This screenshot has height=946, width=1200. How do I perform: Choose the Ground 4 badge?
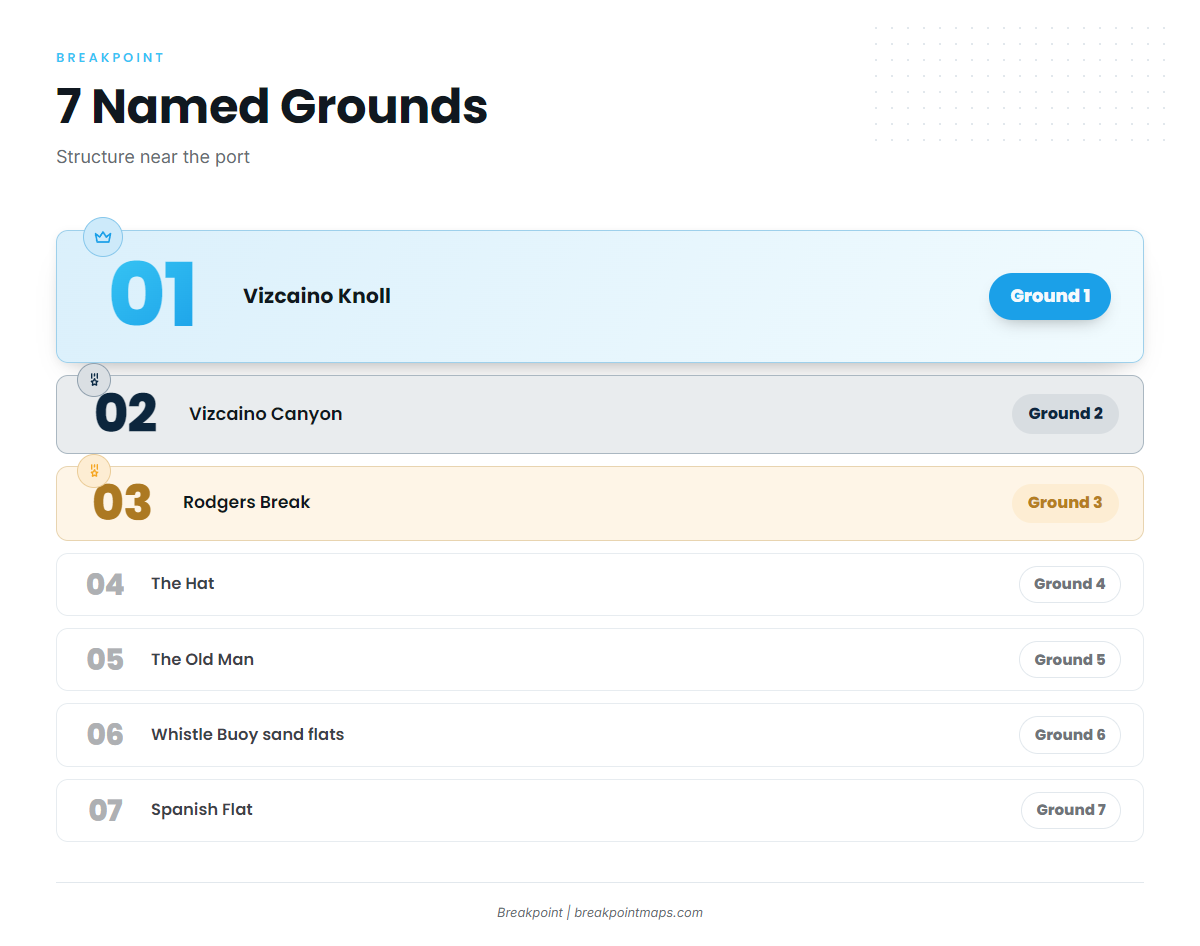[1070, 584]
